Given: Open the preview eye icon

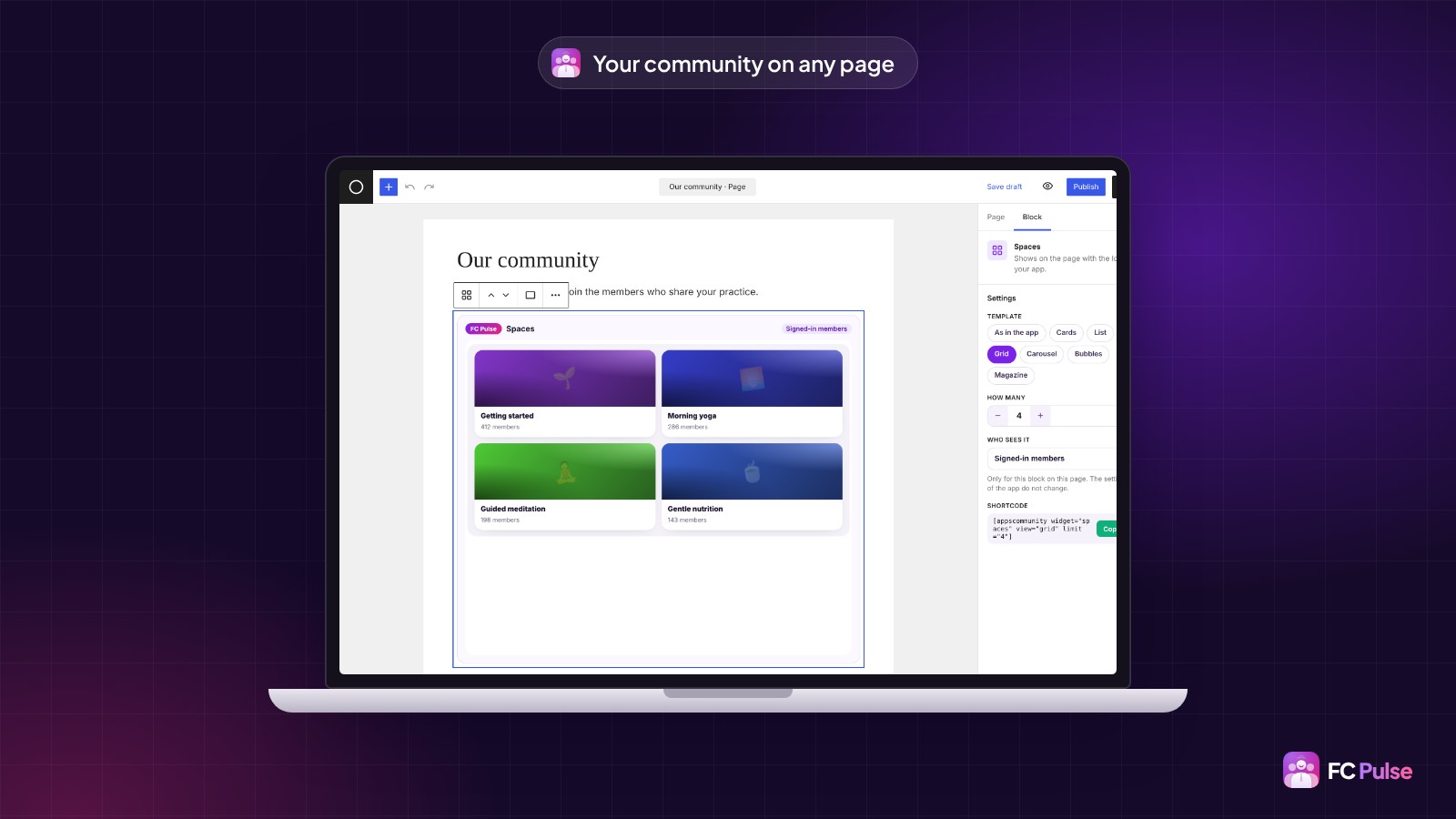Looking at the screenshot, I should [x=1047, y=187].
